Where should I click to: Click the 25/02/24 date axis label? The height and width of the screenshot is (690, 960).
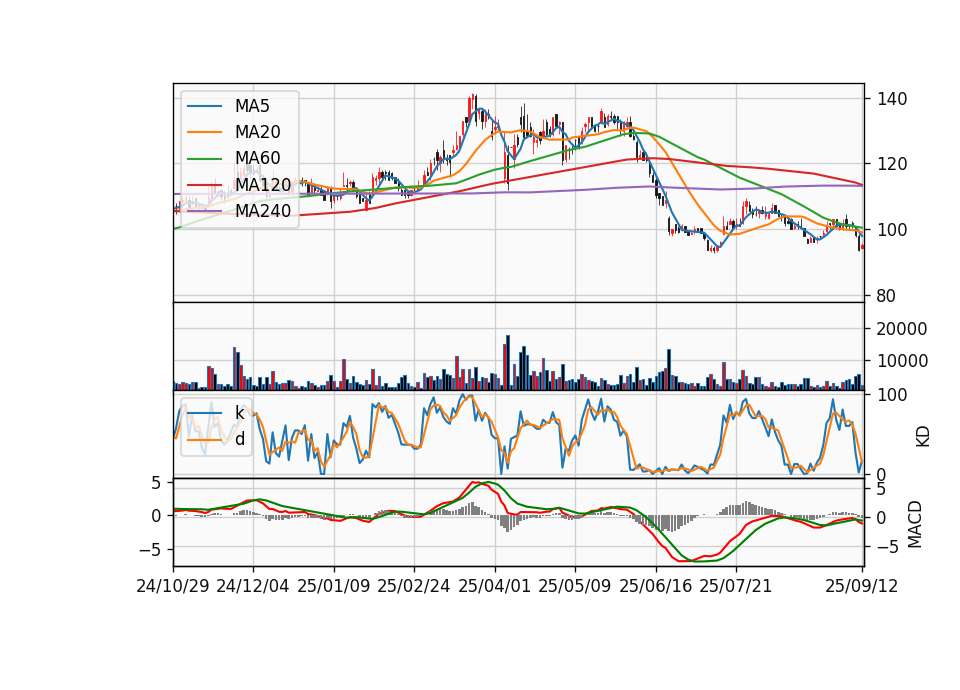point(414,586)
